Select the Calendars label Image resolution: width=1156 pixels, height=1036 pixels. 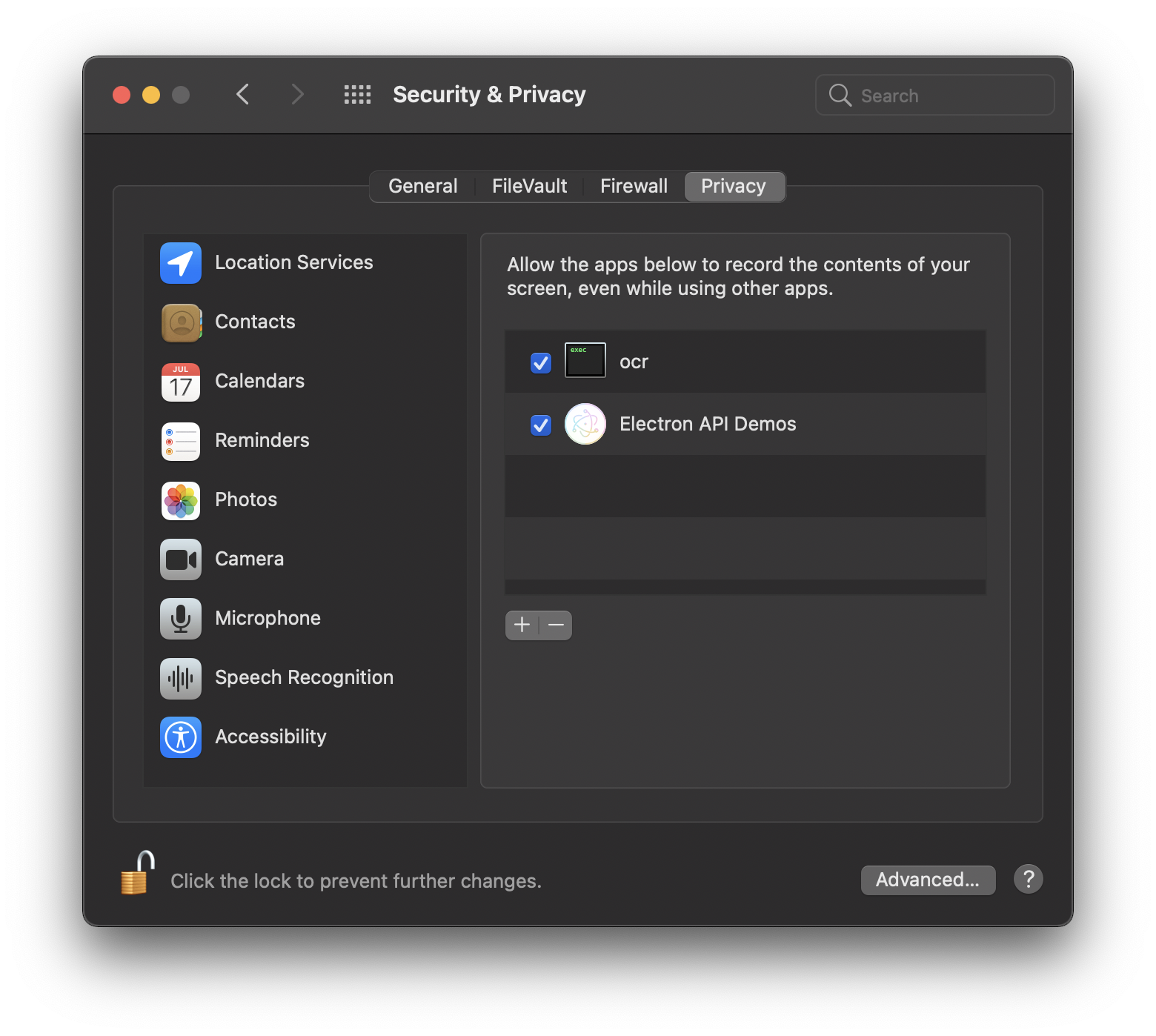click(259, 381)
